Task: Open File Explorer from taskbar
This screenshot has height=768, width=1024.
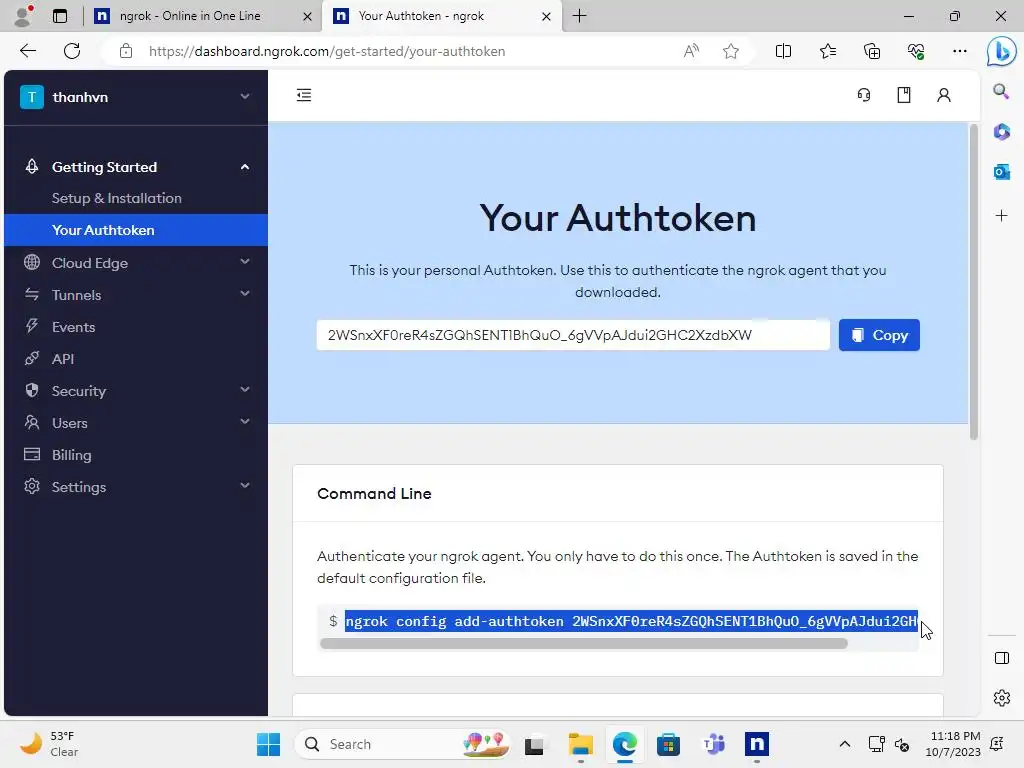Action: coord(580,744)
